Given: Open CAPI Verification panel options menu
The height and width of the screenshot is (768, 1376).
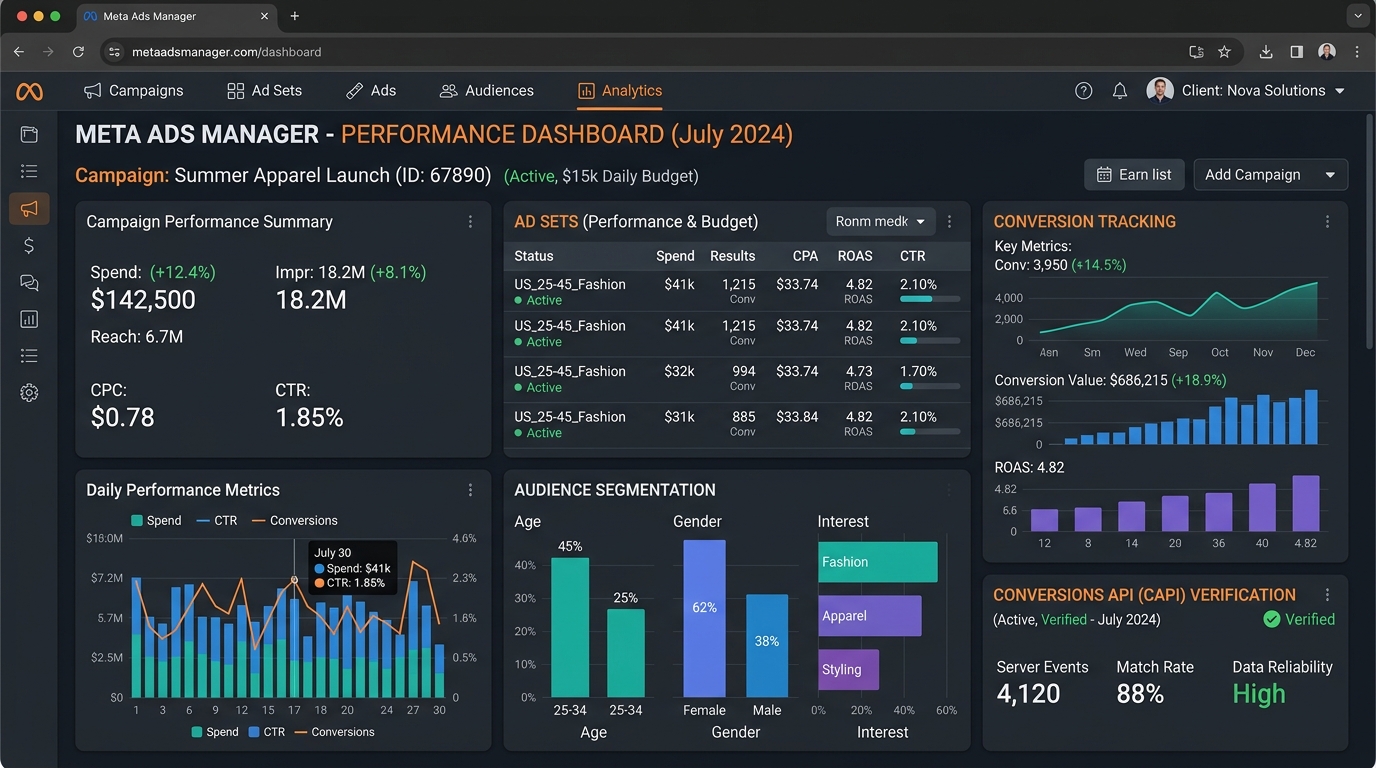Looking at the screenshot, I should [1327, 595].
